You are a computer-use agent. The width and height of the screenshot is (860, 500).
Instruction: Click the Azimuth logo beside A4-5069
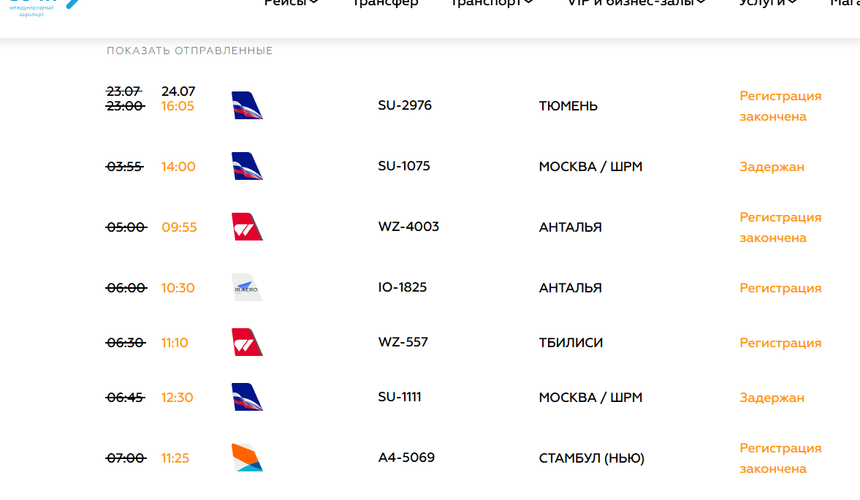click(247, 458)
